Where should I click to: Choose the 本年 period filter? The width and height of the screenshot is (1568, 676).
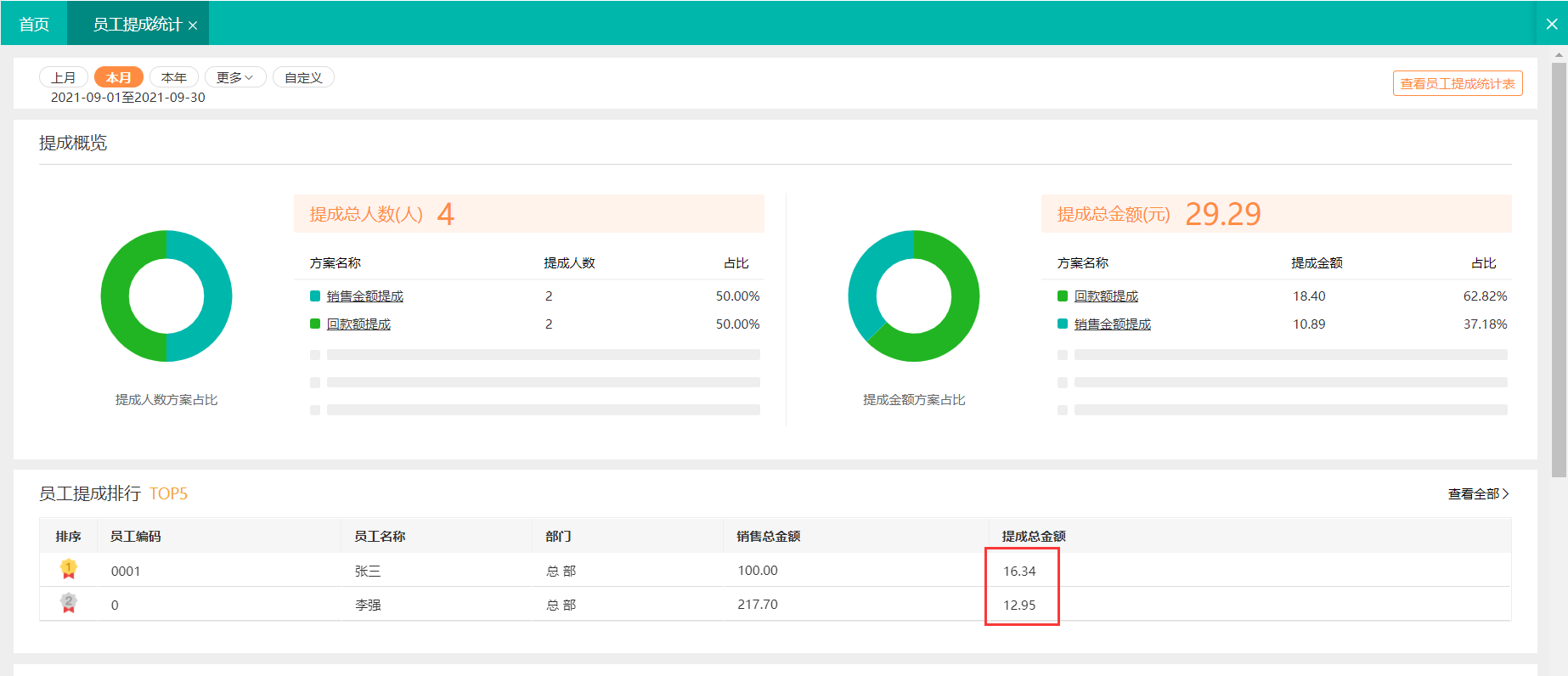pyautogui.click(x=174, y=77)
